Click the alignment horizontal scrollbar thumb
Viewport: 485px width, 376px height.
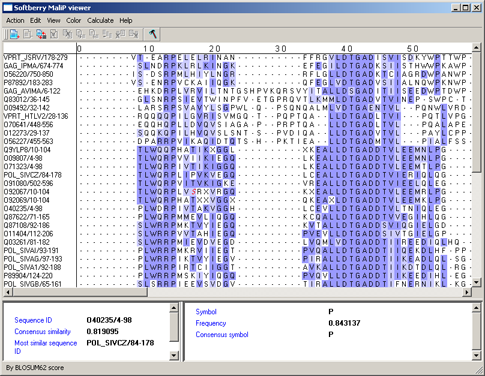[x=80, y=292]
